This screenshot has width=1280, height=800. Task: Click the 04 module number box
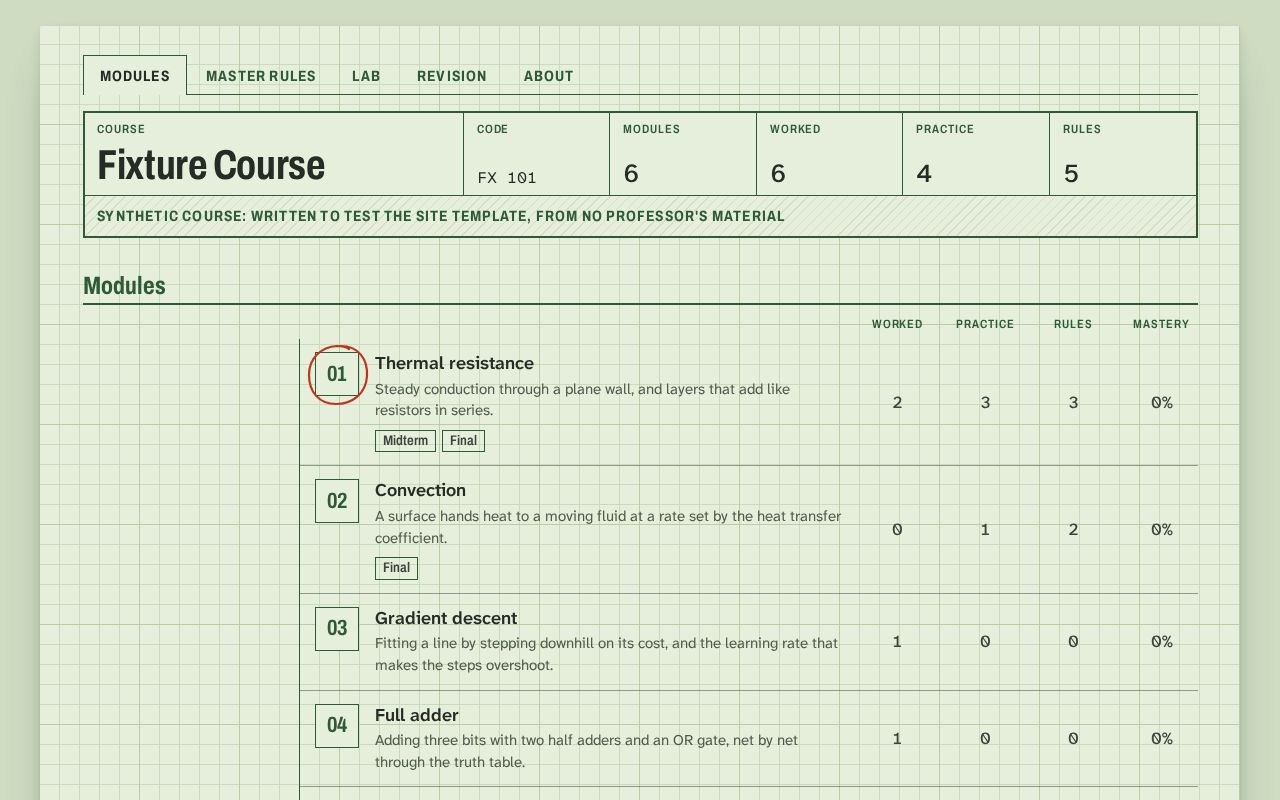tap(337, 726)
